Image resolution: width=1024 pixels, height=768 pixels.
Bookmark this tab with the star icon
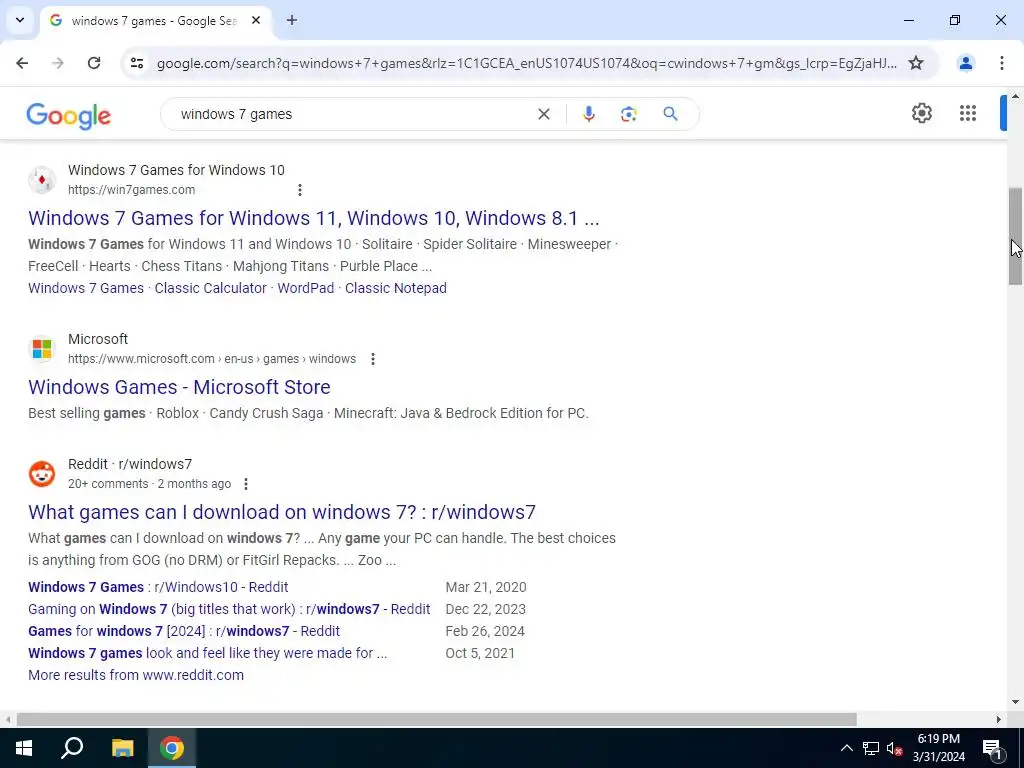coord(916,63)
